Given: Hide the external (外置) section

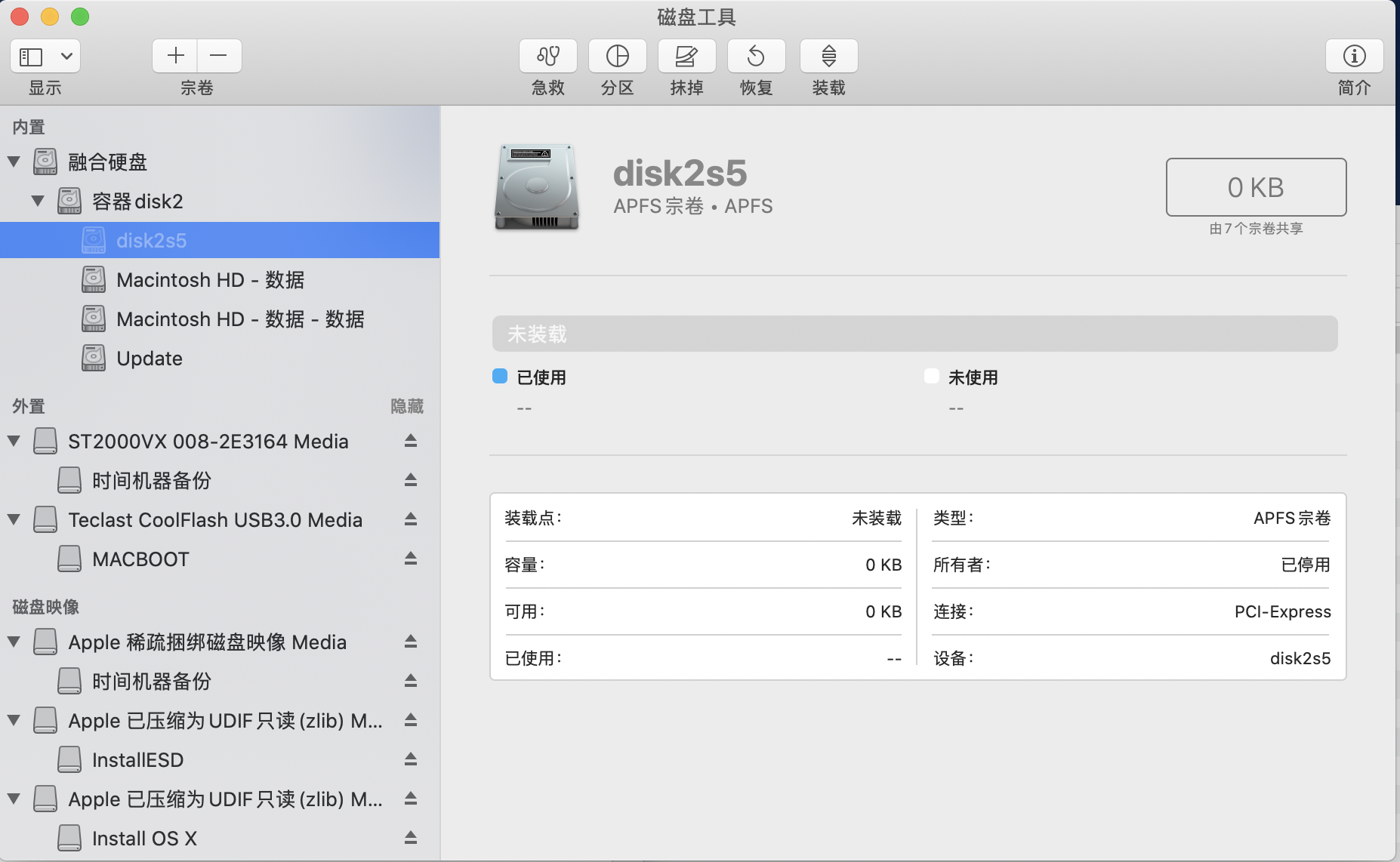Looking at the screenshot, I should pos(406,406).
